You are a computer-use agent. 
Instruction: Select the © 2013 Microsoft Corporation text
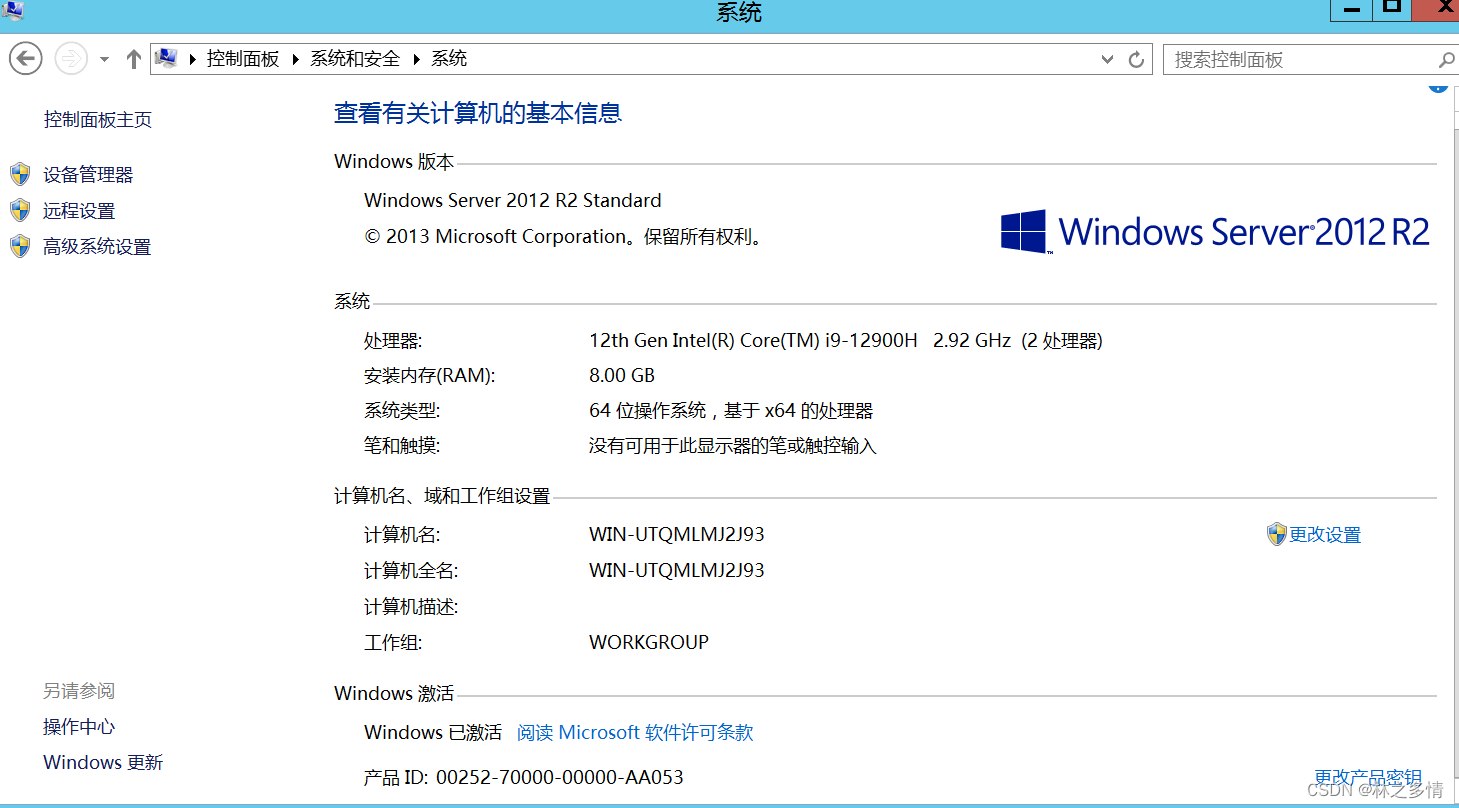pos(495,237)
